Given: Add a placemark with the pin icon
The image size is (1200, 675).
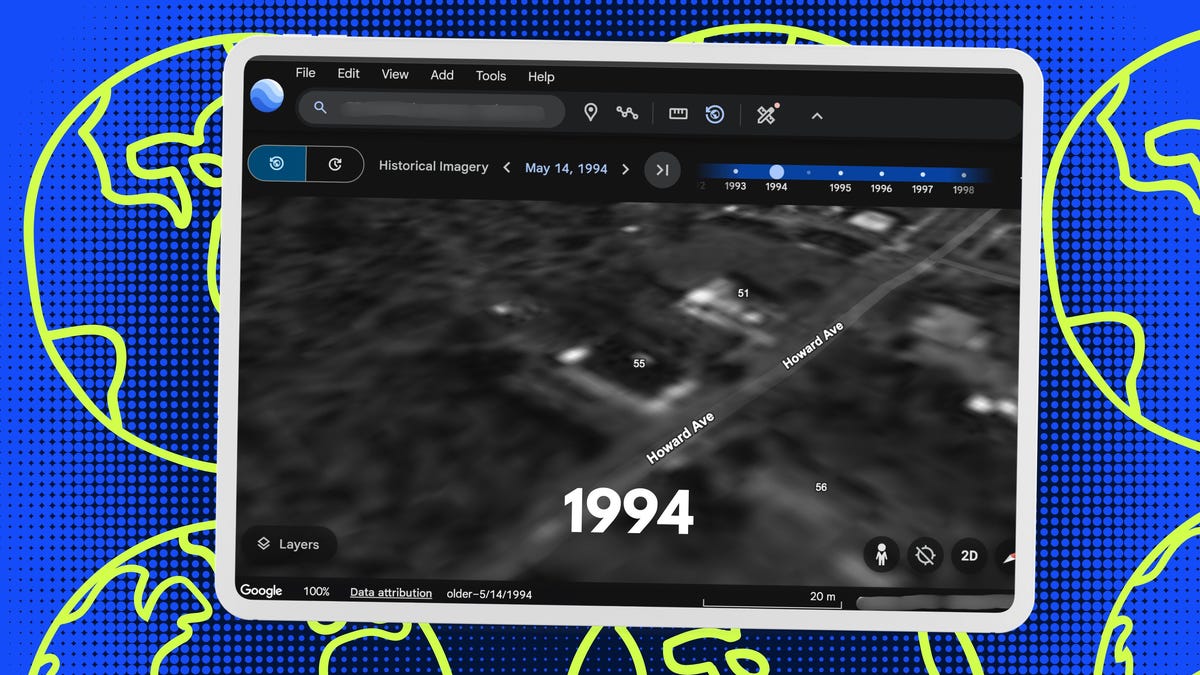Looking at the screenshot, I should click(x=590, y=113).
